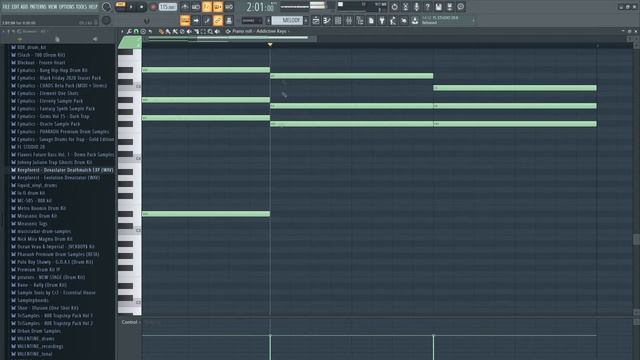The image size is (640, 360).
Task: Click the piano roll playback speaker tool
Action: (217, 31)
